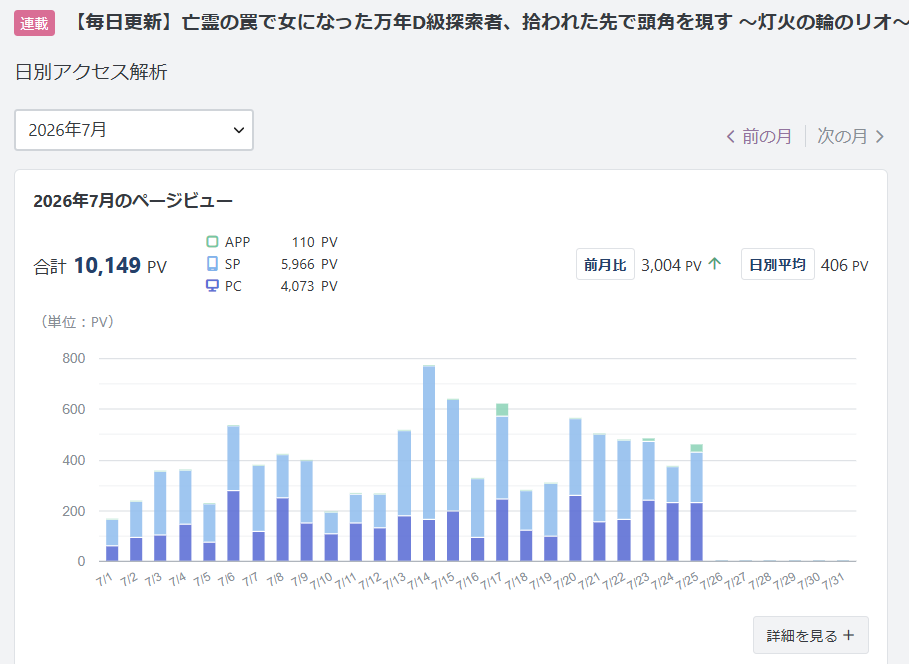Click the 連載 badge
909x664 pixels.
click(34, 23)
